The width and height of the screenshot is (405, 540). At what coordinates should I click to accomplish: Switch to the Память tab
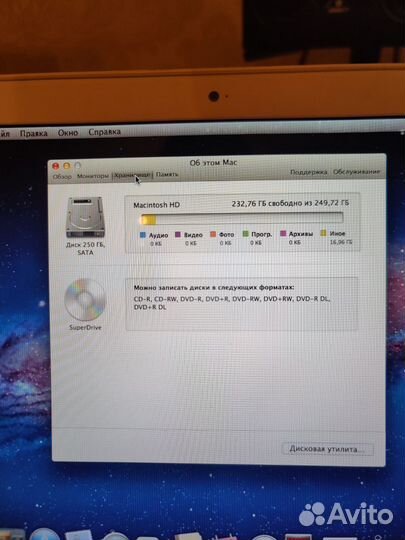point(167,175)
